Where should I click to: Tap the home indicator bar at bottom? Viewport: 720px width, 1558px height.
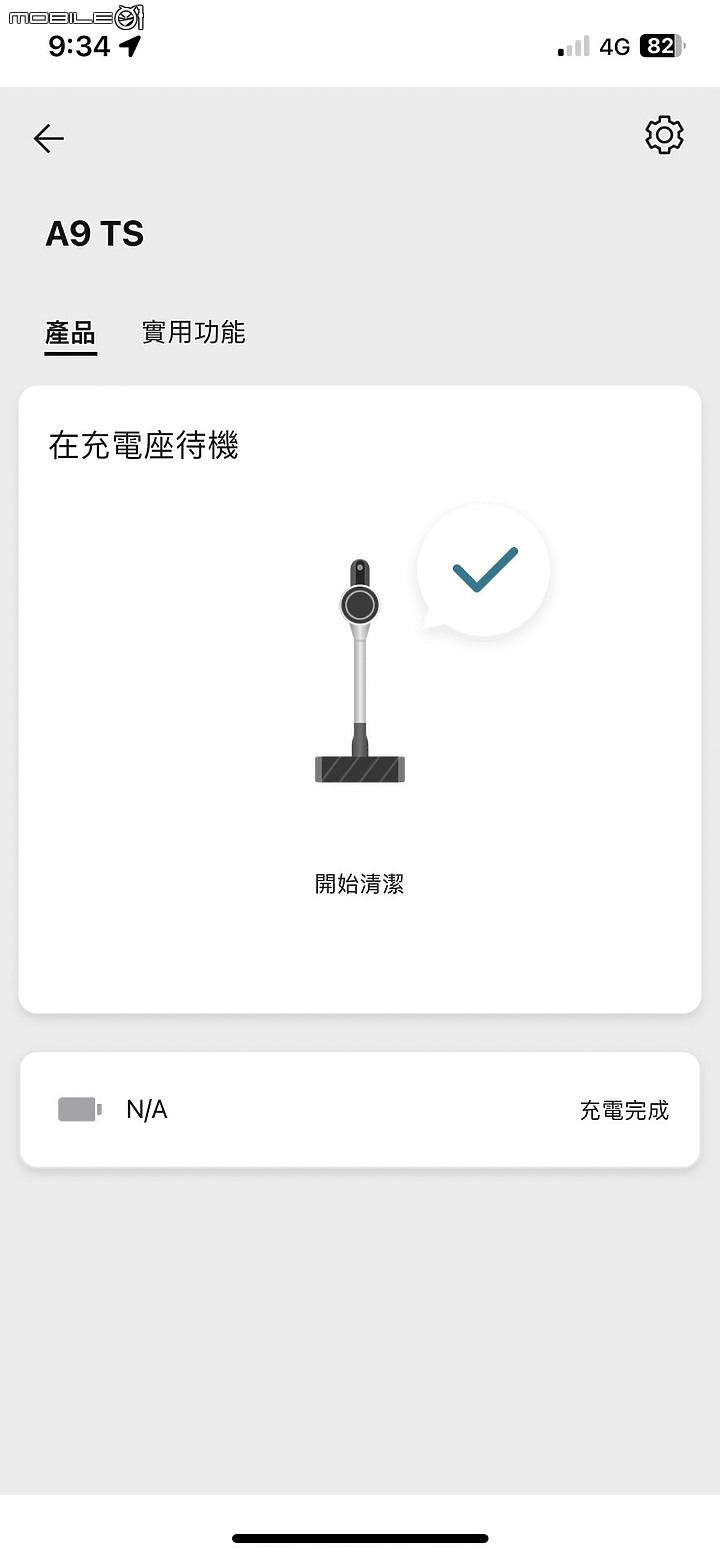(x=360, y=1538)
